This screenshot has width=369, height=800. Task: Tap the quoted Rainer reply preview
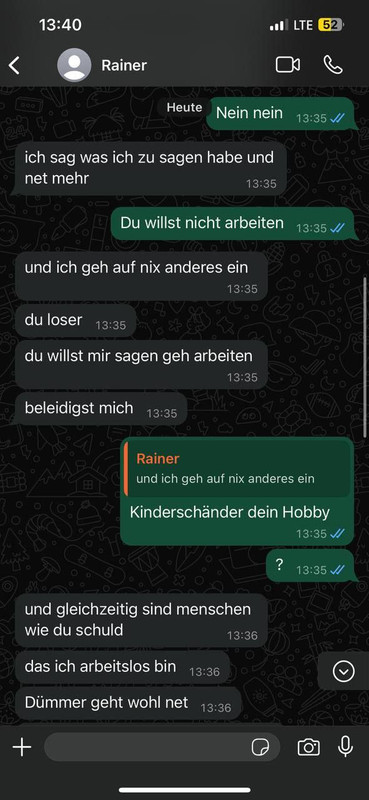point(238,469)
